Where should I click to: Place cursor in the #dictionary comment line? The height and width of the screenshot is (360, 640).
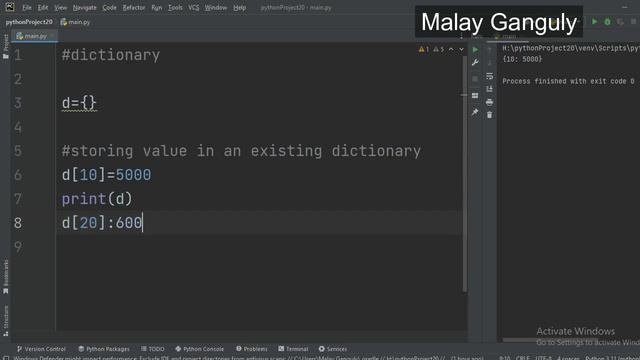click(x=111, y=55)
